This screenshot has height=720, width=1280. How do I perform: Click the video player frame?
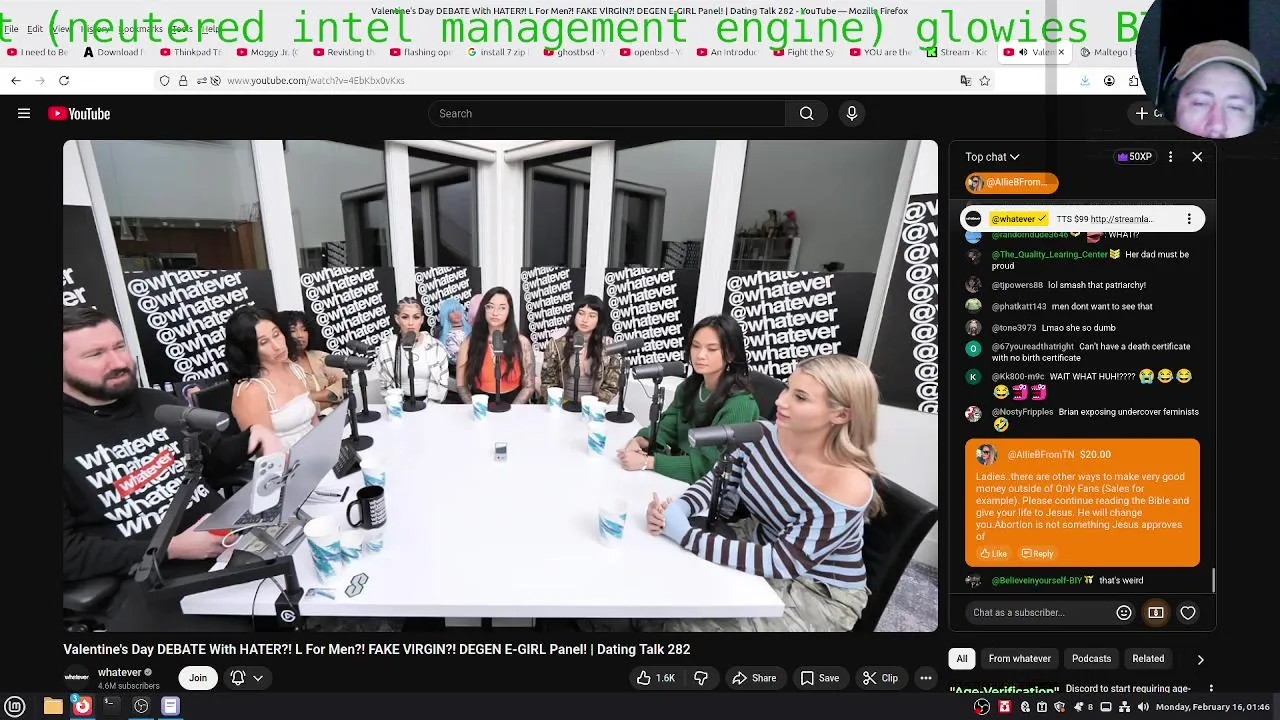pos(500,386)
